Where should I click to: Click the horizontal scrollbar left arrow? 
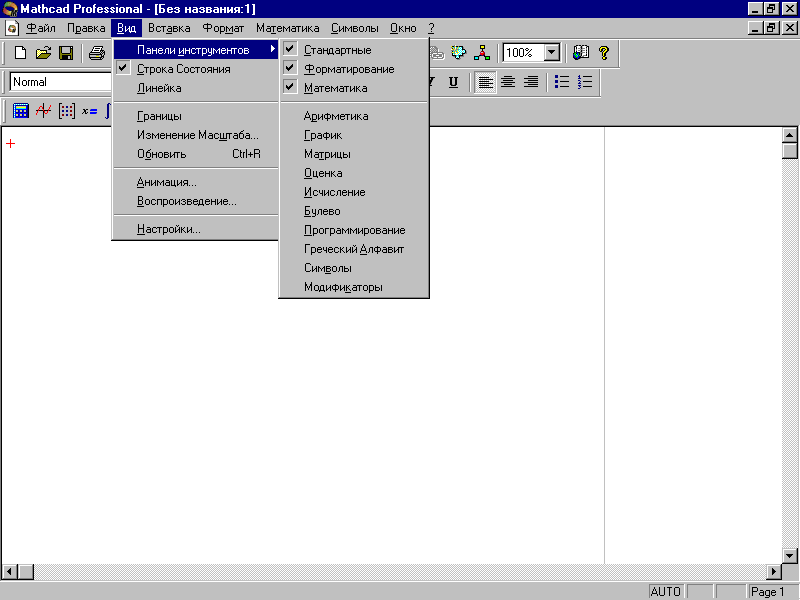tap(10, 571)
